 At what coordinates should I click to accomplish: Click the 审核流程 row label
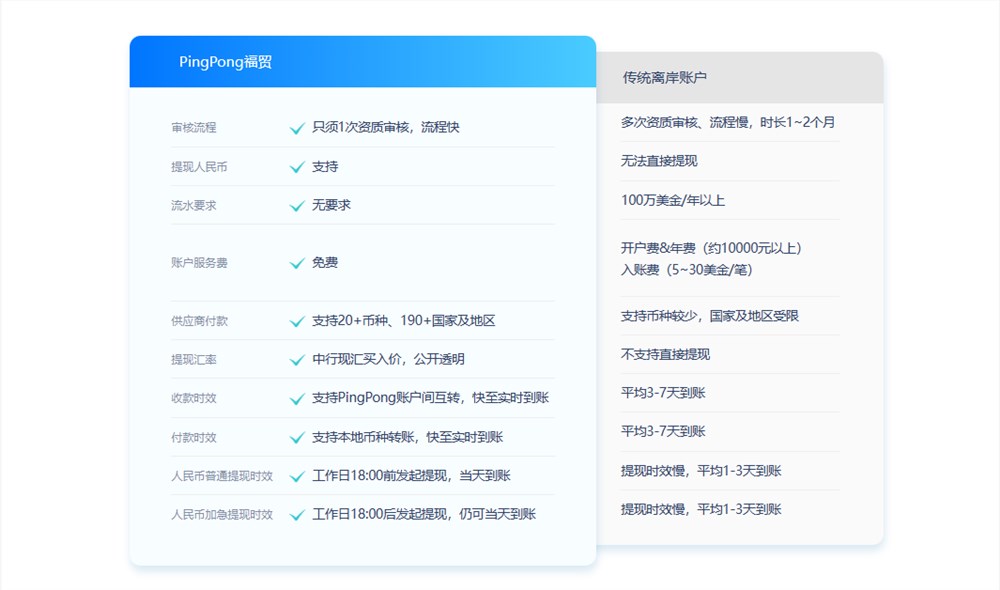click(x=194, y=128)
